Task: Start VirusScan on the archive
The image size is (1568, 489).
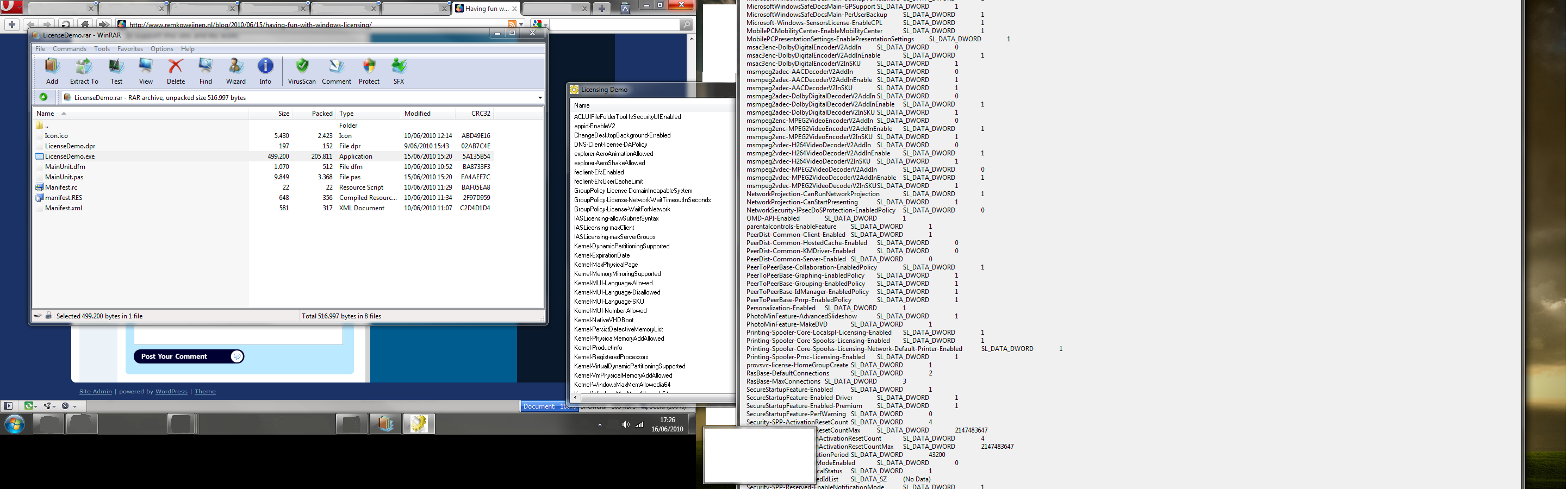Action: coord(302,71)
